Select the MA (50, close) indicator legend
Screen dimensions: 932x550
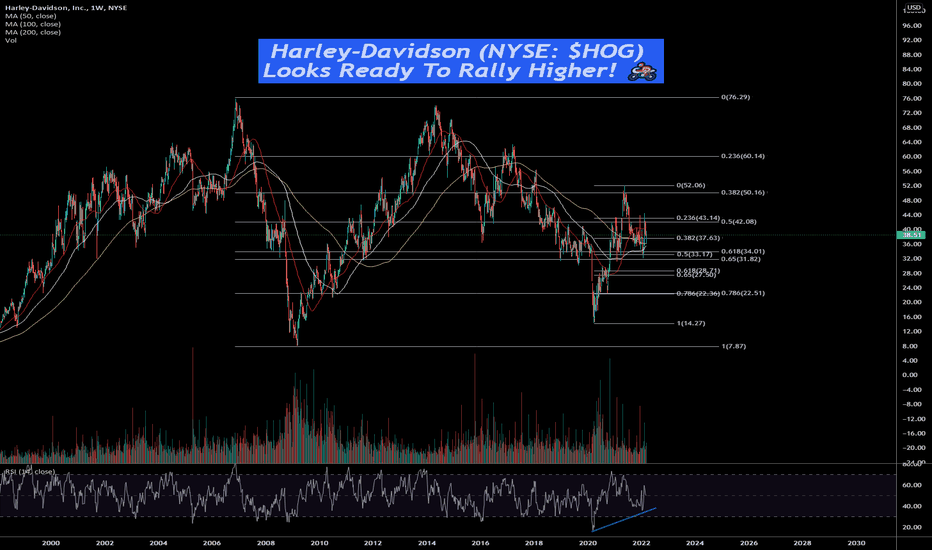coord(31,16)
